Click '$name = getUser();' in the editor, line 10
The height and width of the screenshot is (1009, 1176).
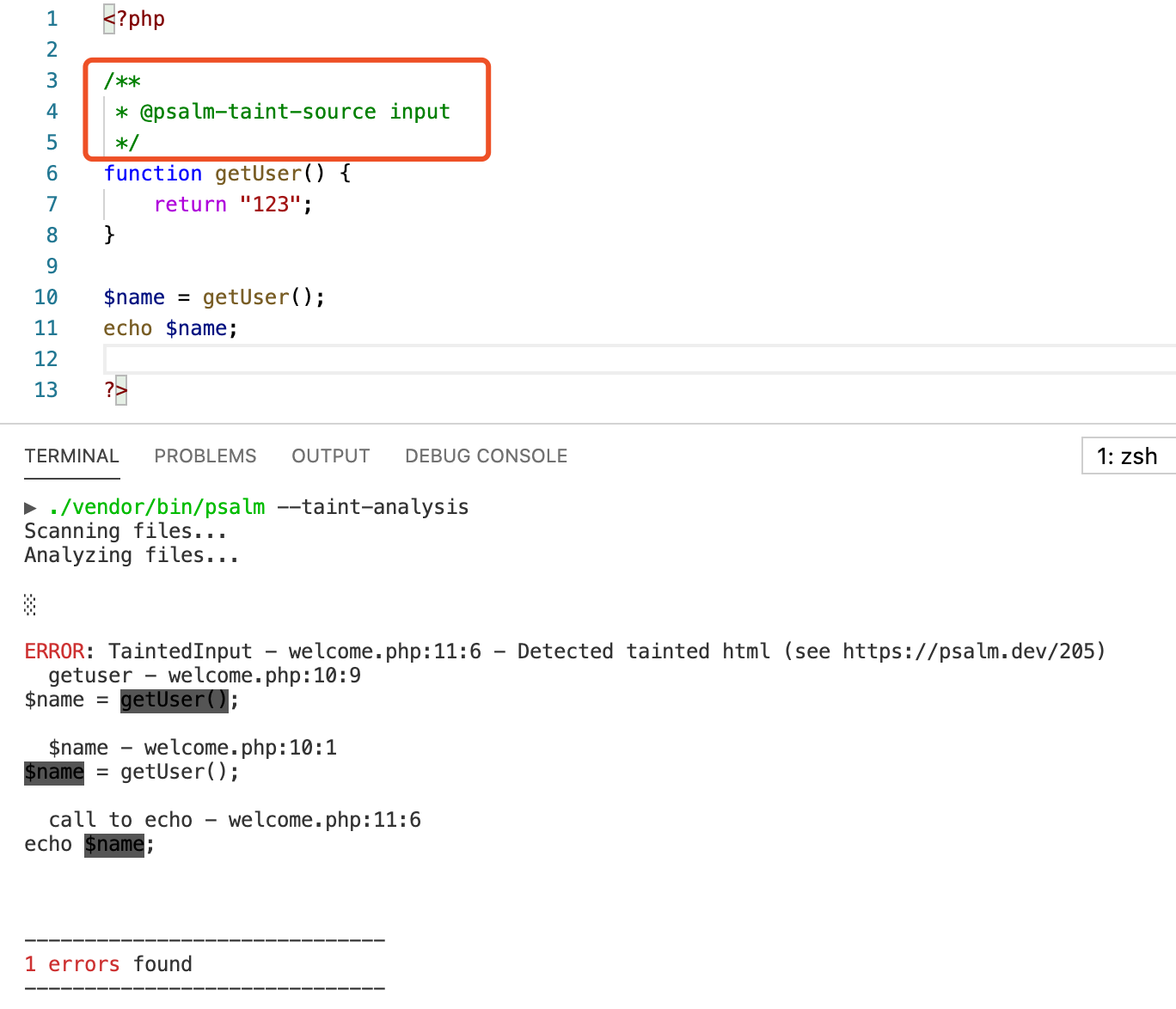coord(214,297)
